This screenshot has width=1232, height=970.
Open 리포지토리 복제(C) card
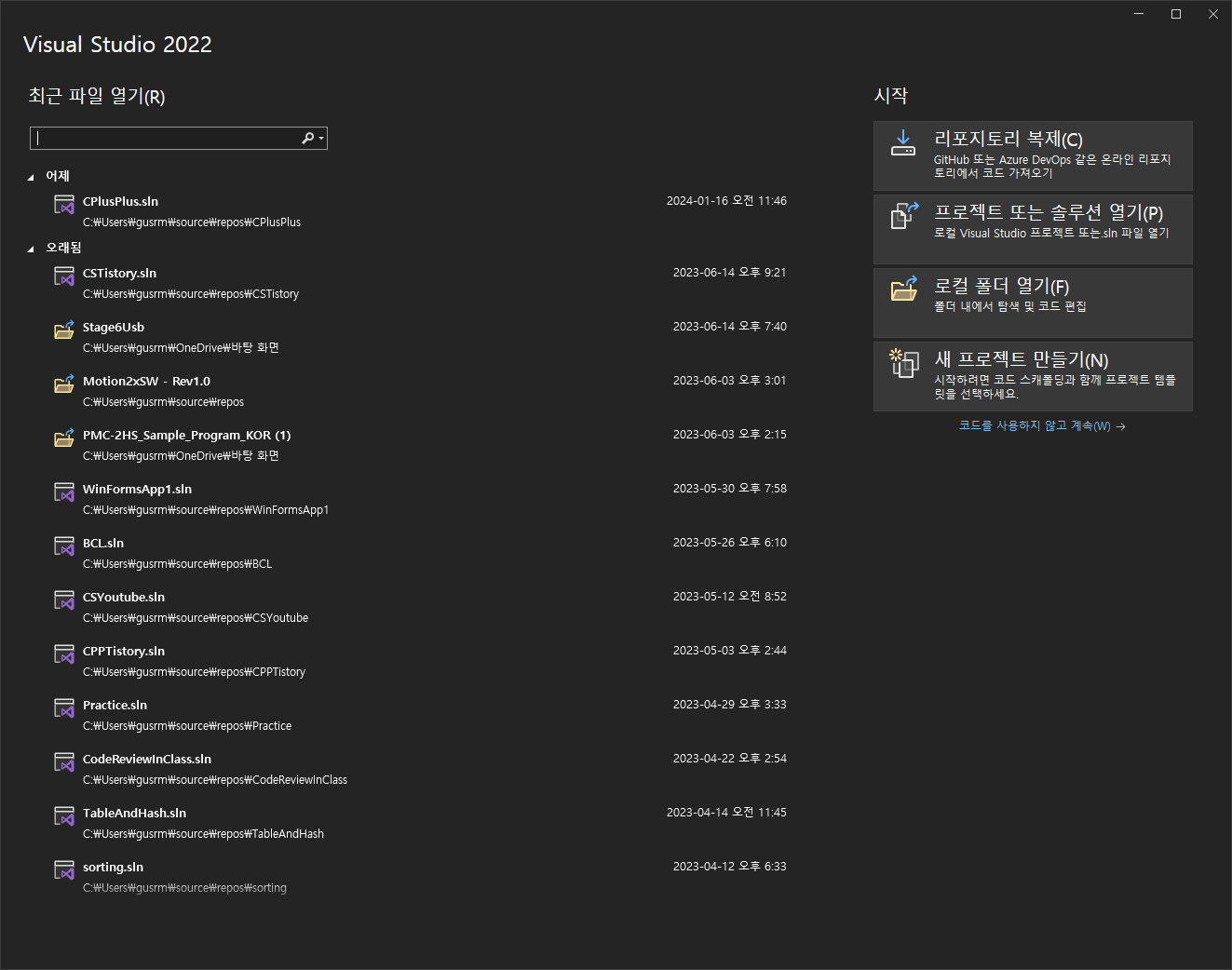tap(1033, 155)
